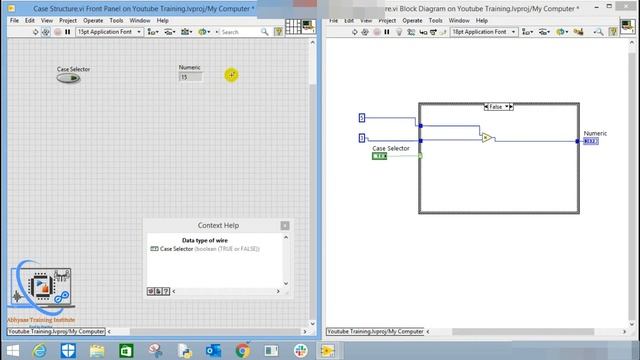Select next case with right arrow

[x=511, y=107]
